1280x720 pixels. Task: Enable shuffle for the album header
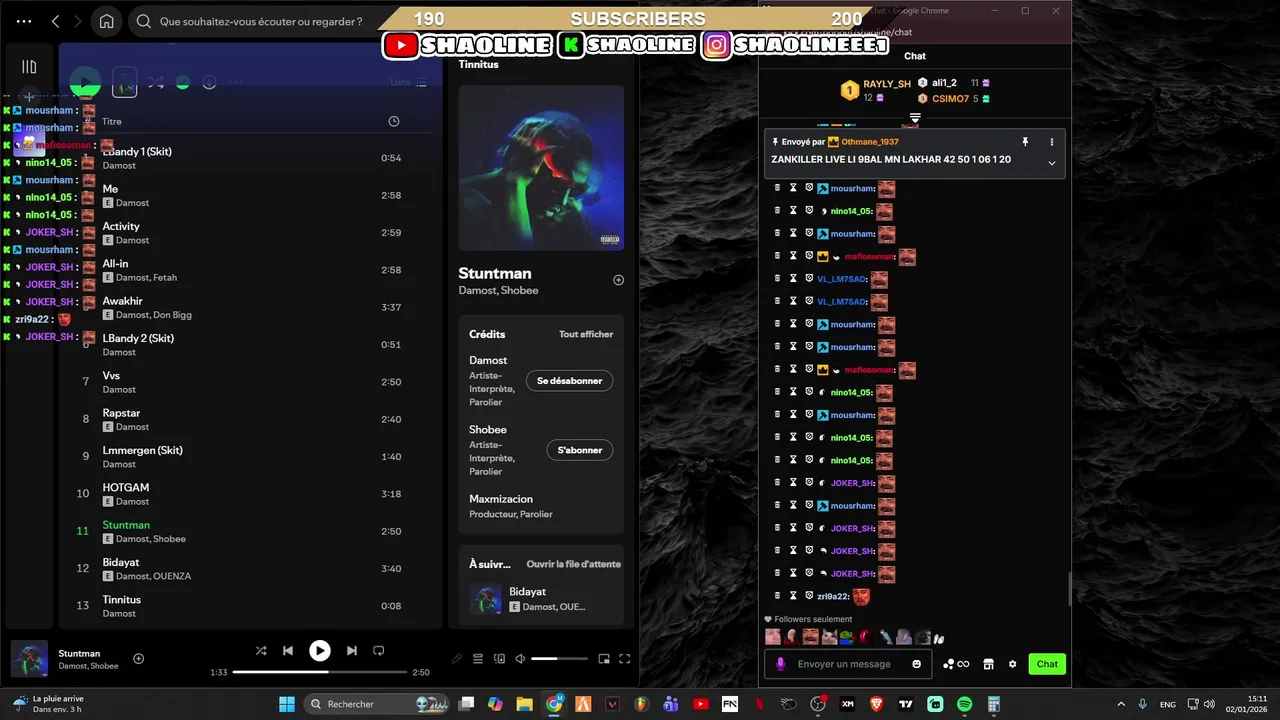pyautogui.click(x=156, y=82)
